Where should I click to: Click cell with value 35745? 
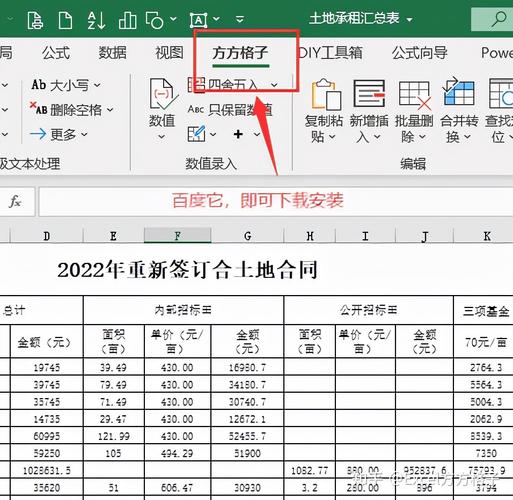47,402
